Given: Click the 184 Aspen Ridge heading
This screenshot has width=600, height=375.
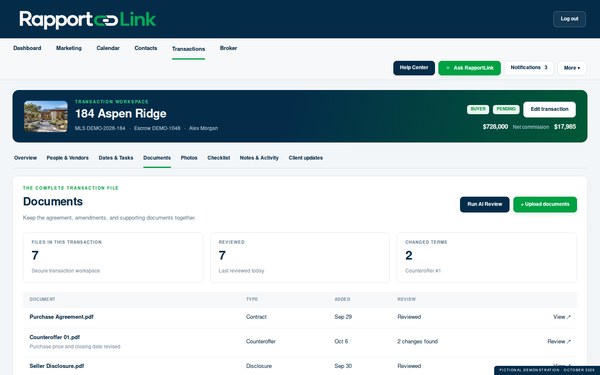Looking at the screenshot, I should pos(121,114).
